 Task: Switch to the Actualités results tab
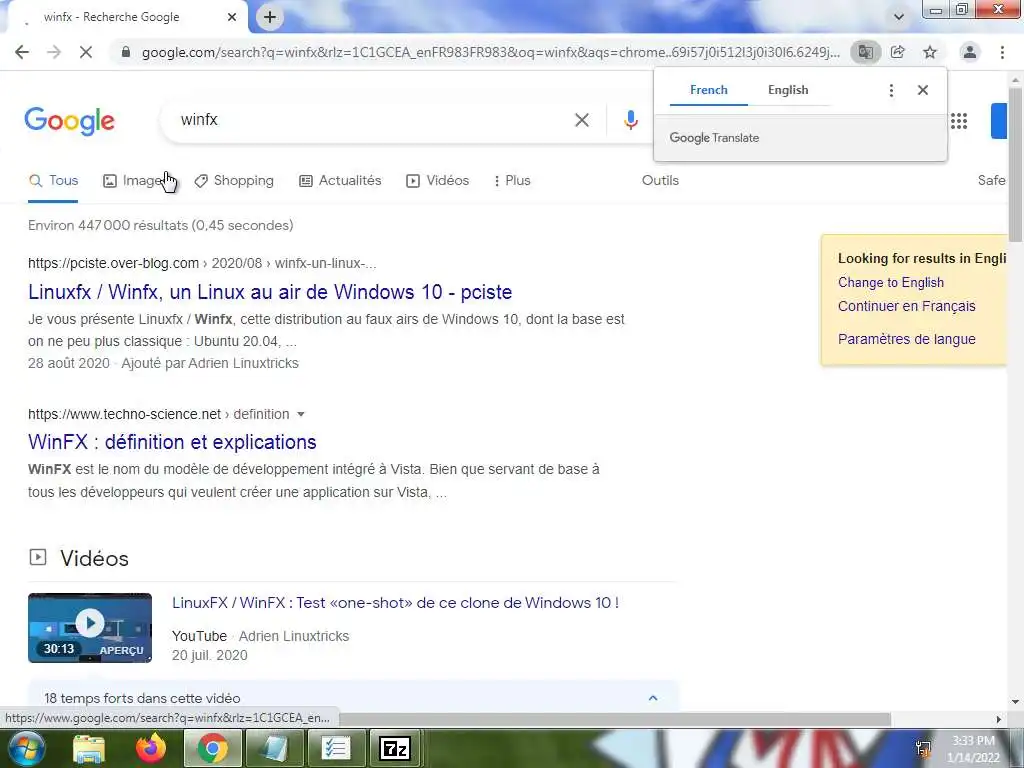(340, 181)
